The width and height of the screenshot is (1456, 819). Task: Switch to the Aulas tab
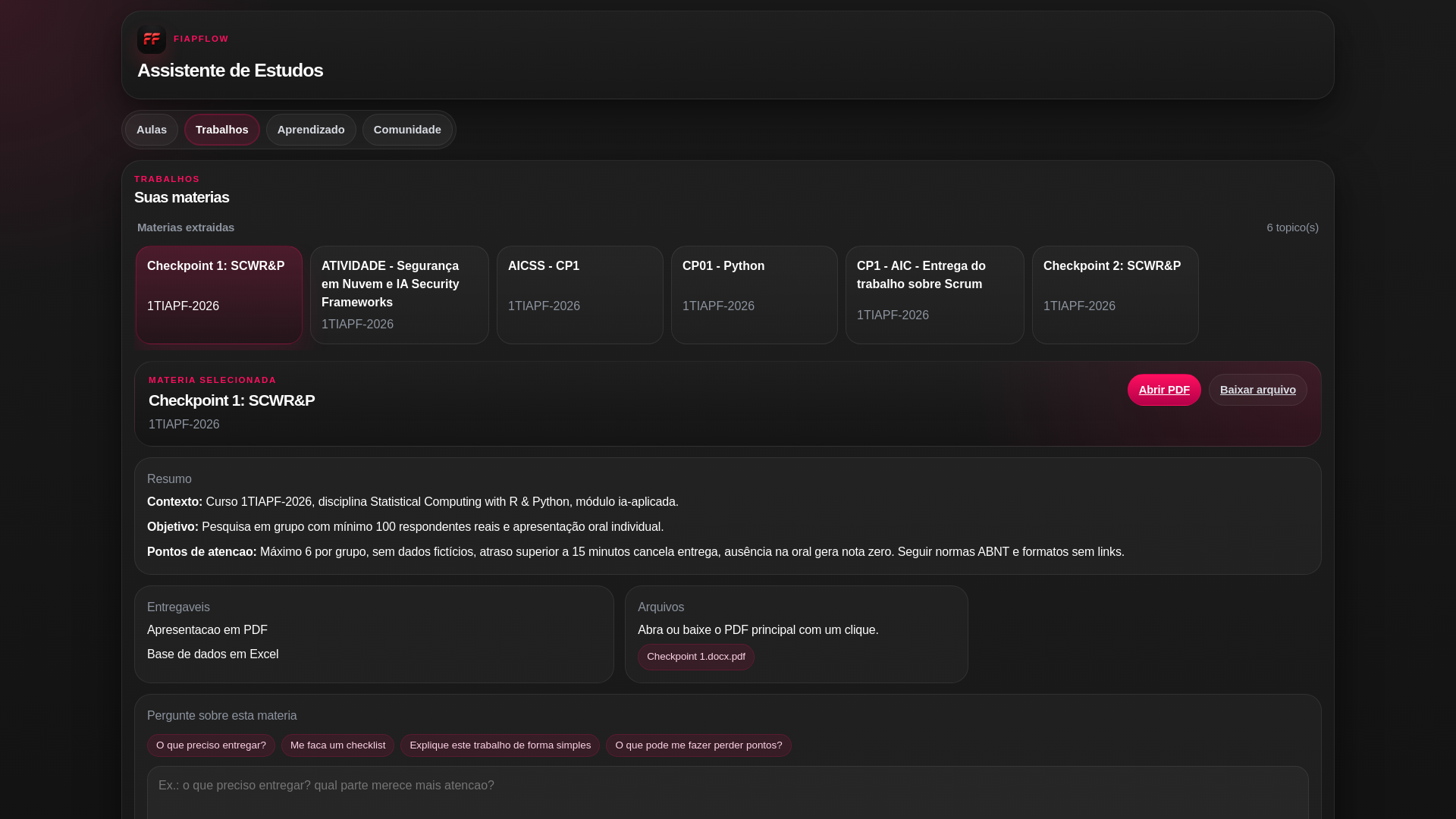pos(152,130)
